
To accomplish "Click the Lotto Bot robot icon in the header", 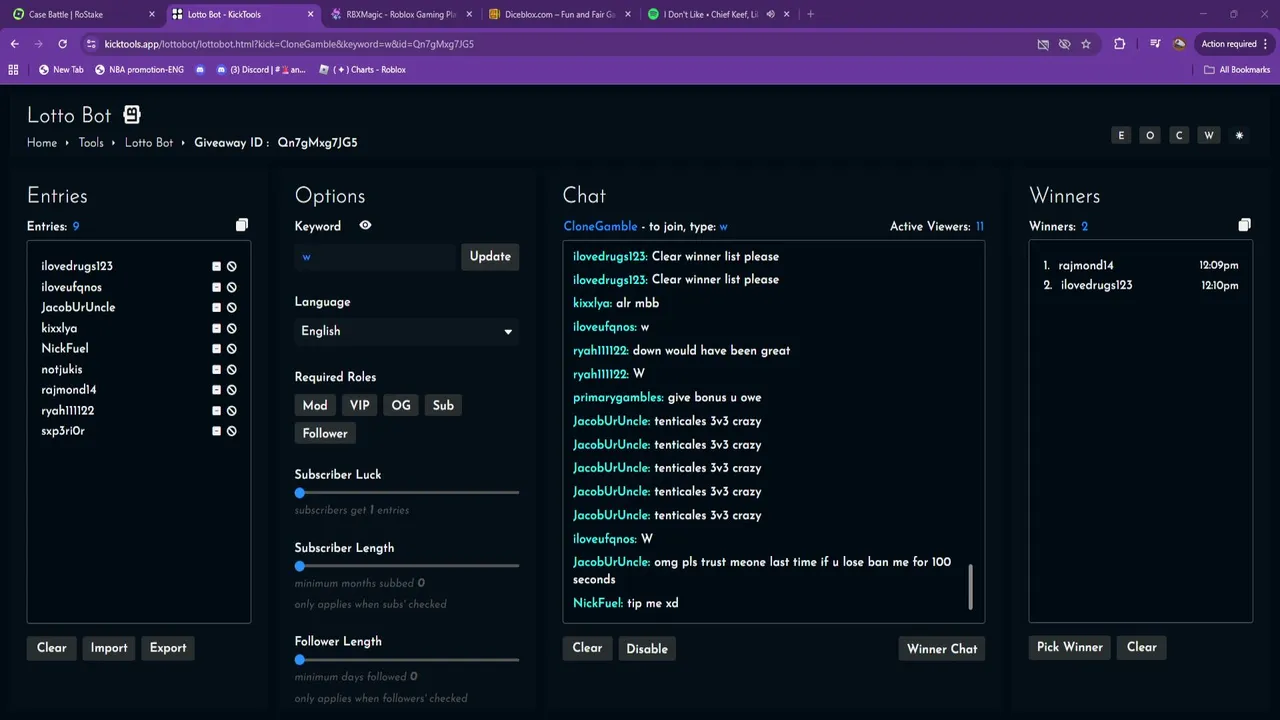I will [132, 115].
